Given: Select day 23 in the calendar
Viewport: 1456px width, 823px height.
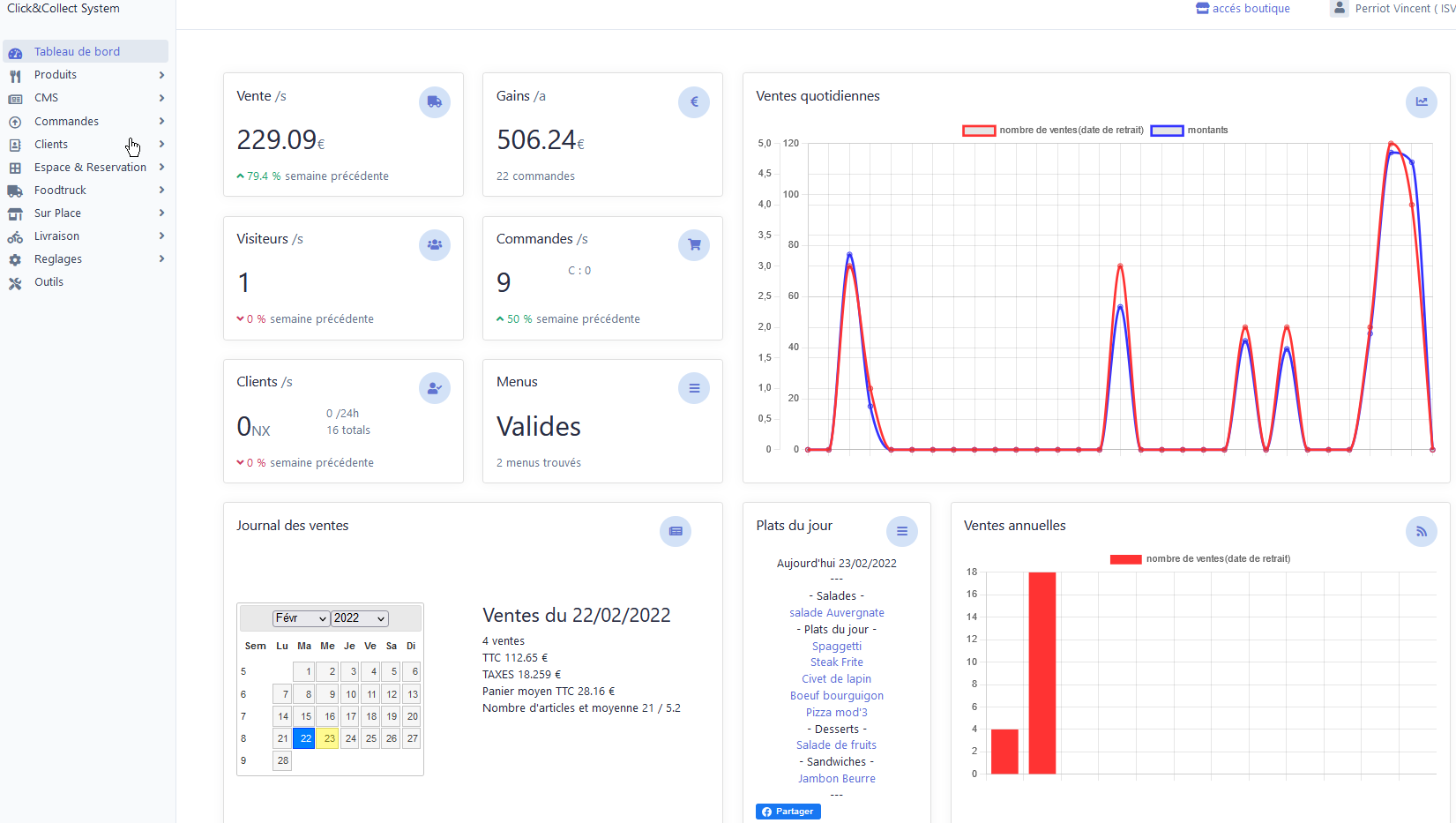Looking at the screenshot, I should tap(328, 738).
